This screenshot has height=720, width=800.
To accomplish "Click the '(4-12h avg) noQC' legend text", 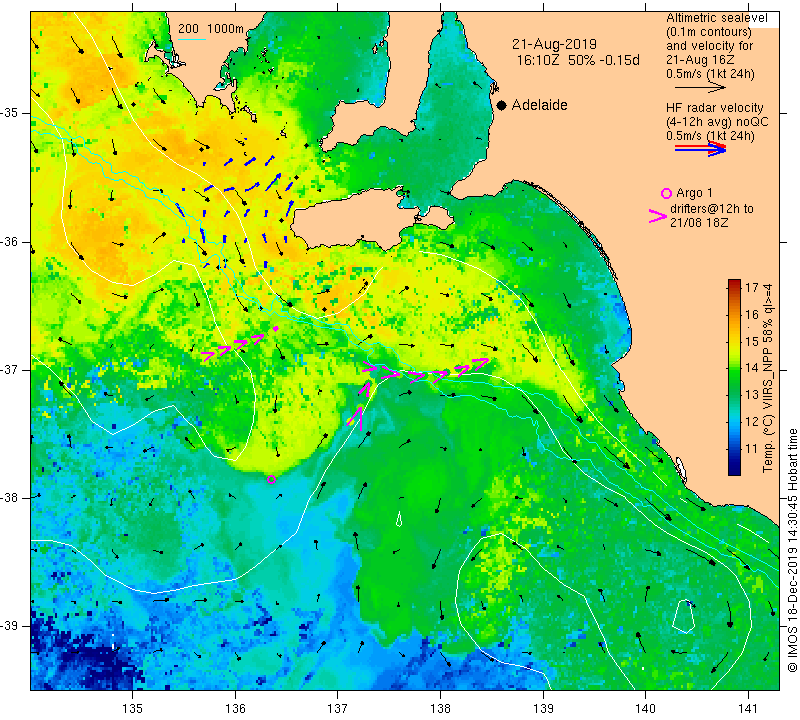I will point(716,122).
